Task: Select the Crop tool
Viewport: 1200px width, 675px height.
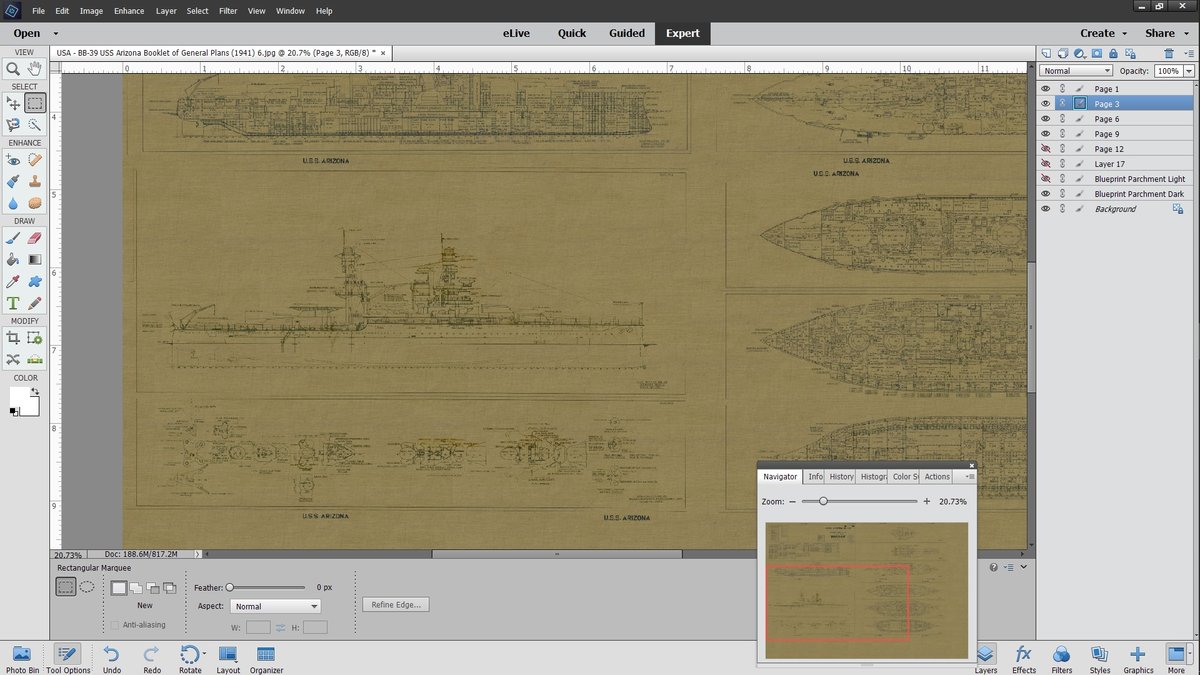Action: tap(14, 337)
